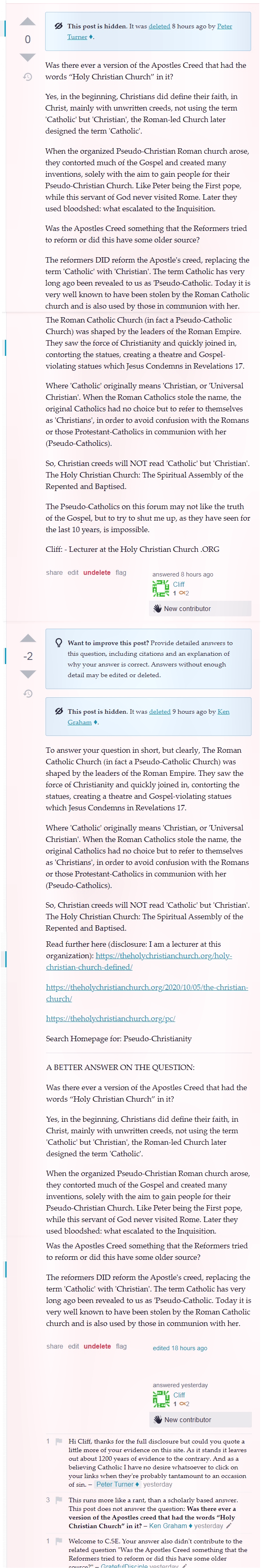Viewport: 263px width, 1568px height.
Task: Click 'undelete' on the first answer
Action: (96, 572)
